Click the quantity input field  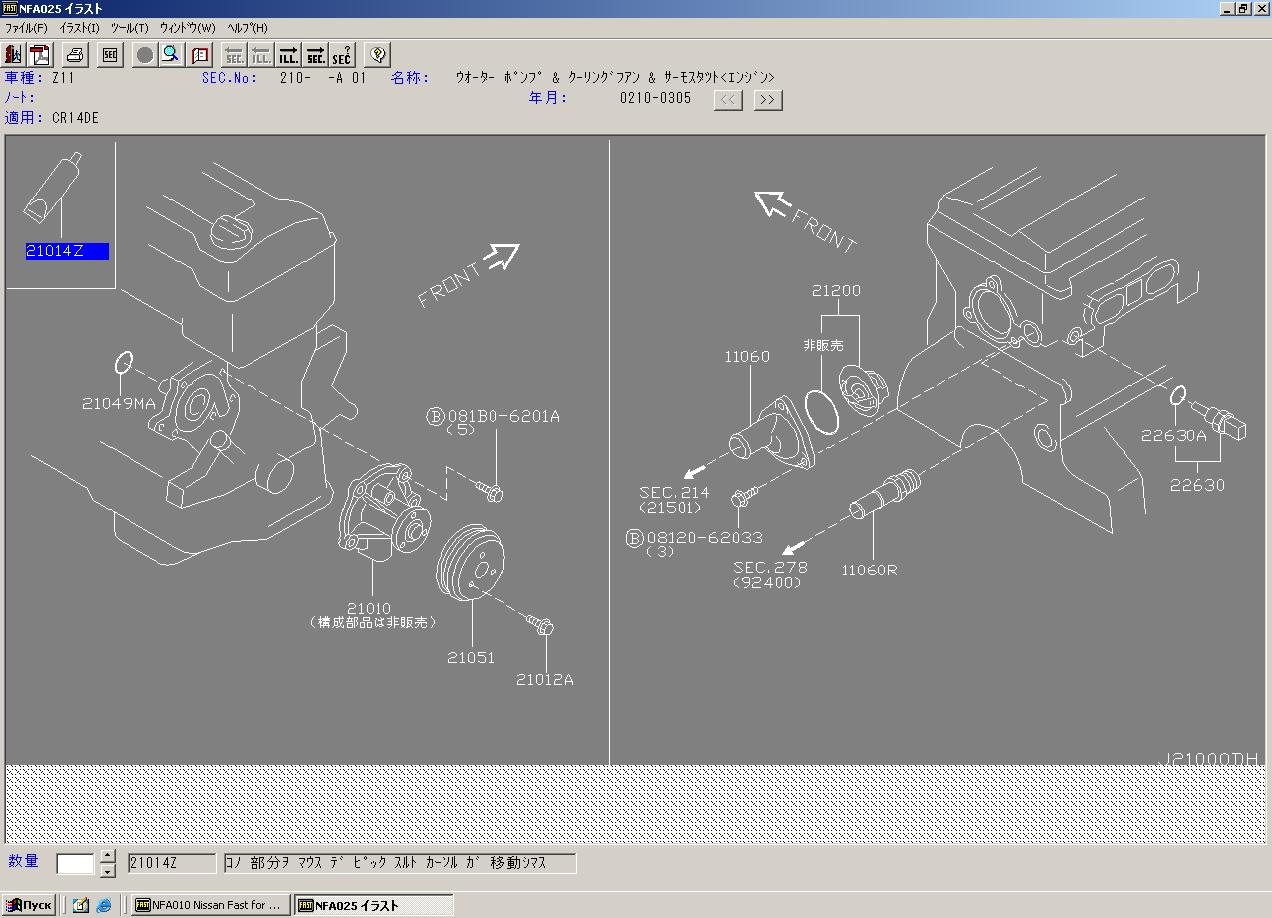tap(75, 863)
